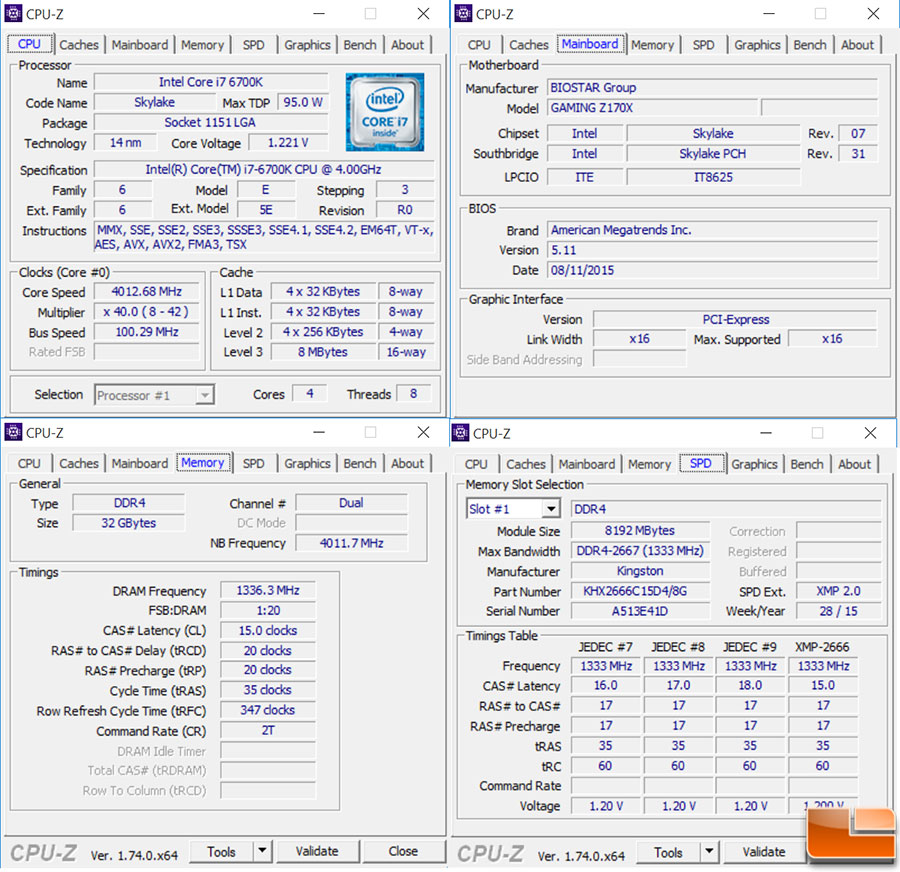Close the CPU tab window
900x872 pixels.
click(x=424, y=13)
